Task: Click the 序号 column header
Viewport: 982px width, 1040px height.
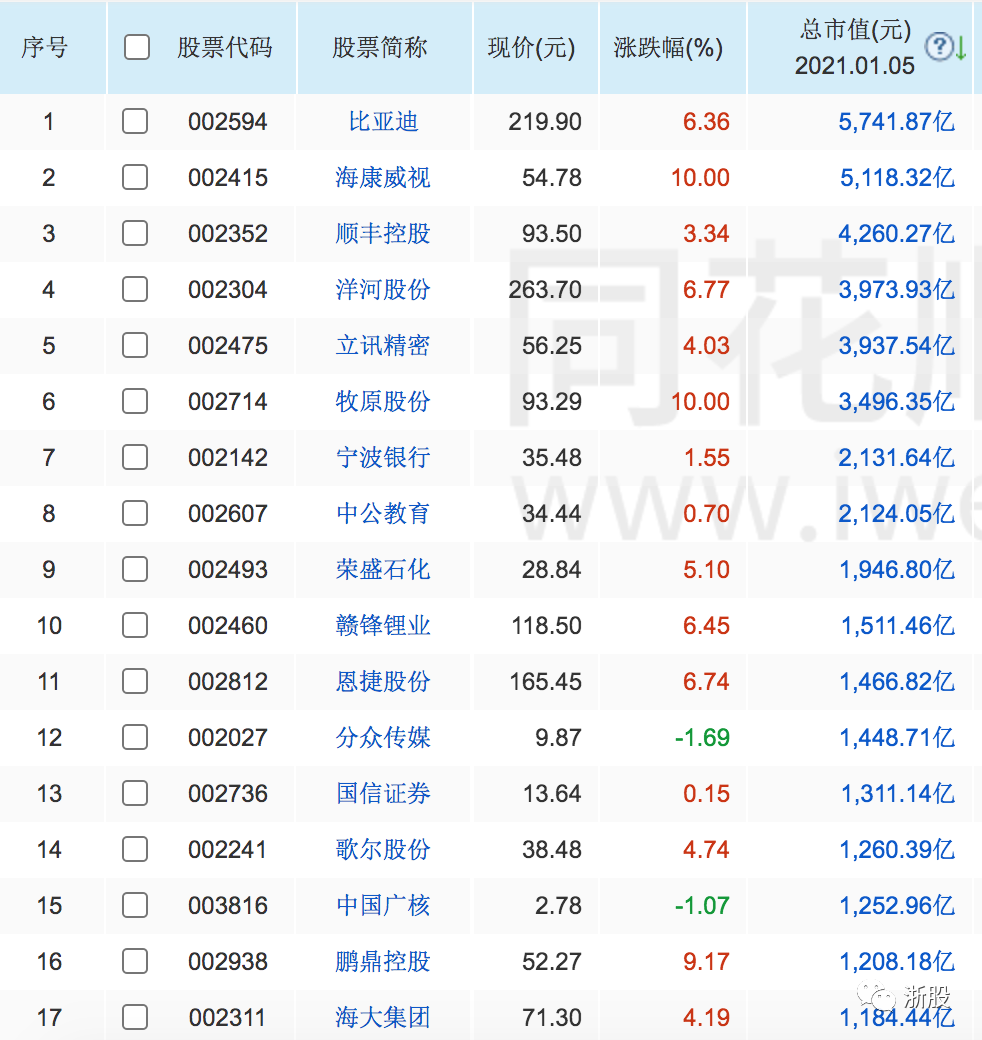Action: click(x=44, y=47)
